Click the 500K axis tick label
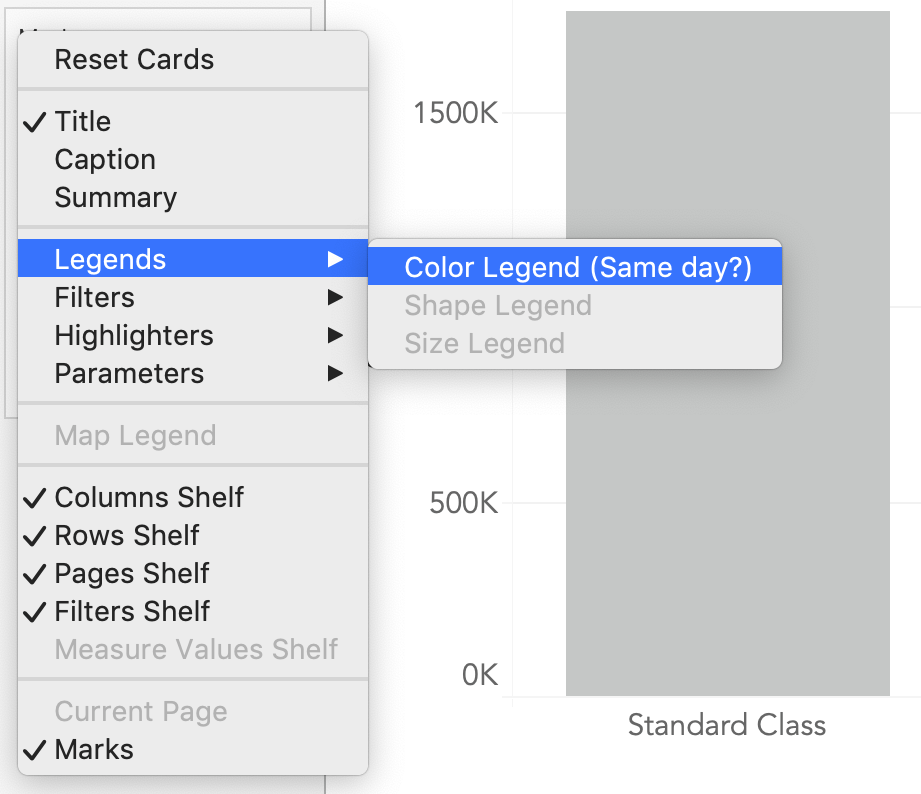The height and width of the screenshot is (794, 921). (463, 502)
